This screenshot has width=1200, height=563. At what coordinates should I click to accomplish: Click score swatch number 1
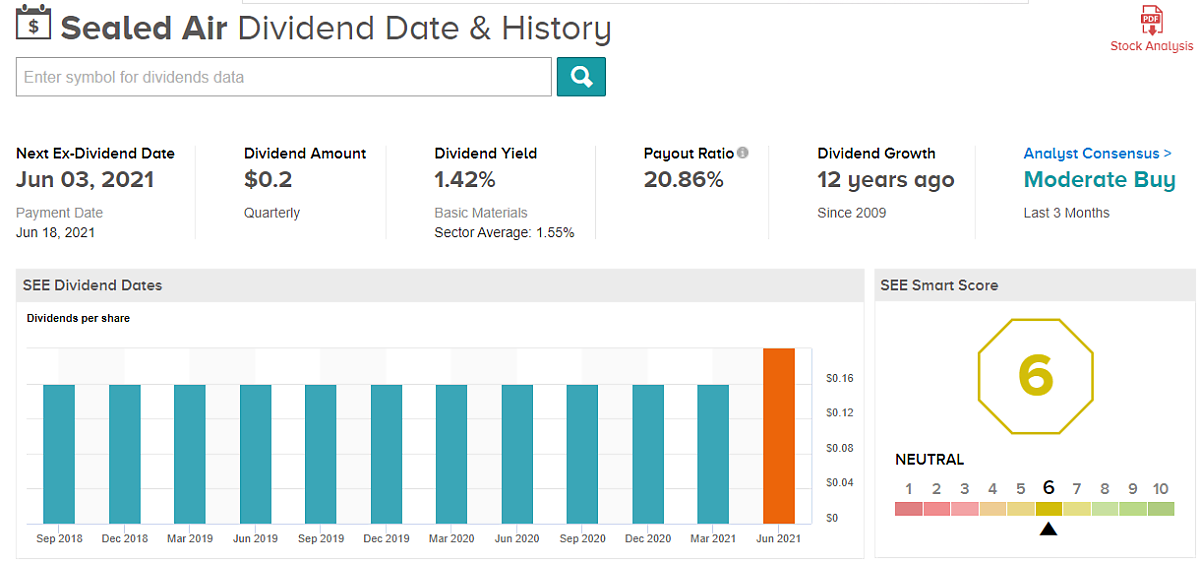(909, 508)
